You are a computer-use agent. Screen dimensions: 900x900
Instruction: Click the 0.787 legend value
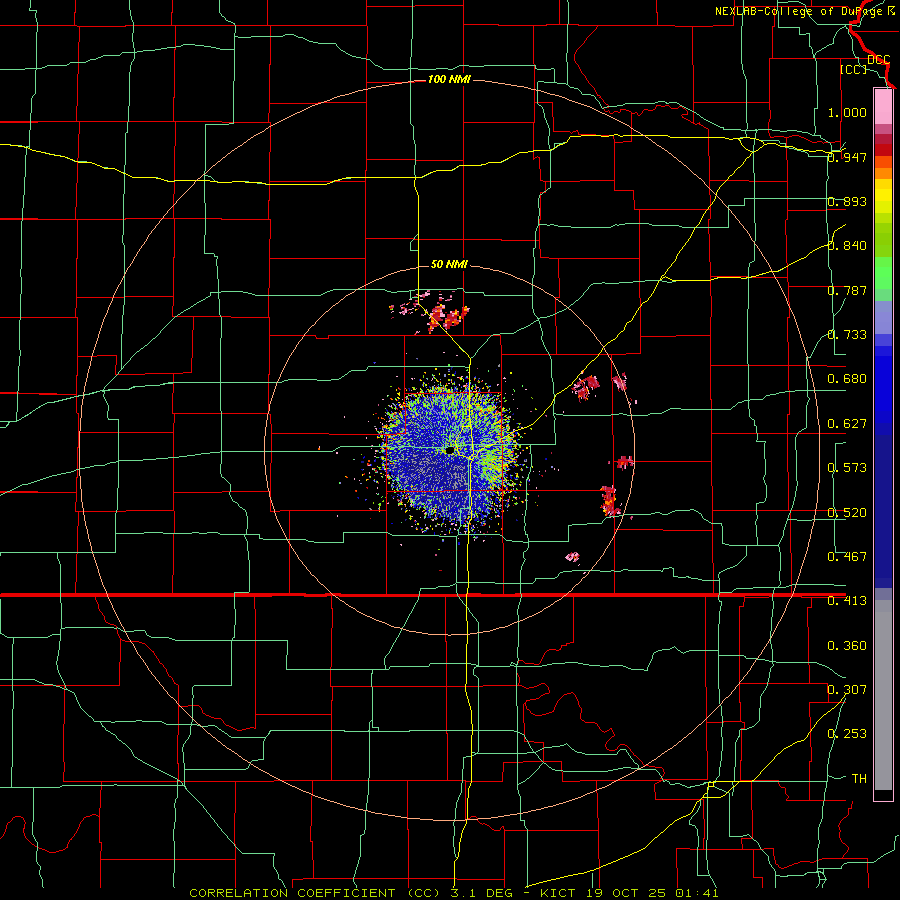(847, 290)
